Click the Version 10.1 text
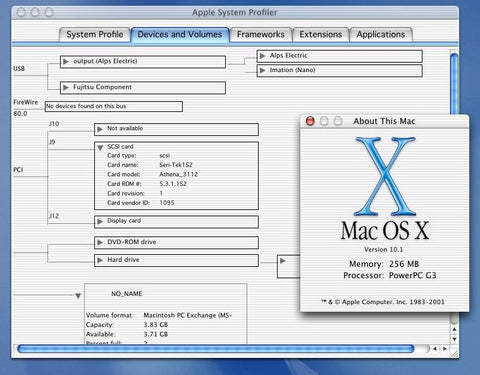 383,249
